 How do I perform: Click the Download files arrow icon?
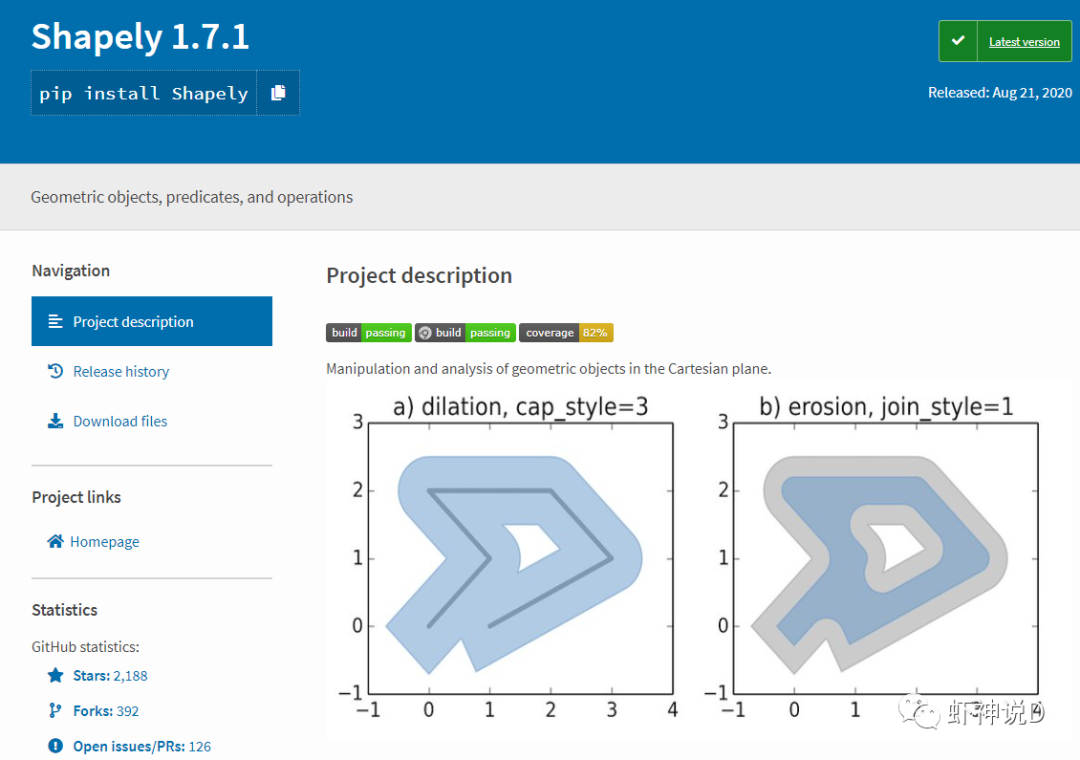coord(55,420)
